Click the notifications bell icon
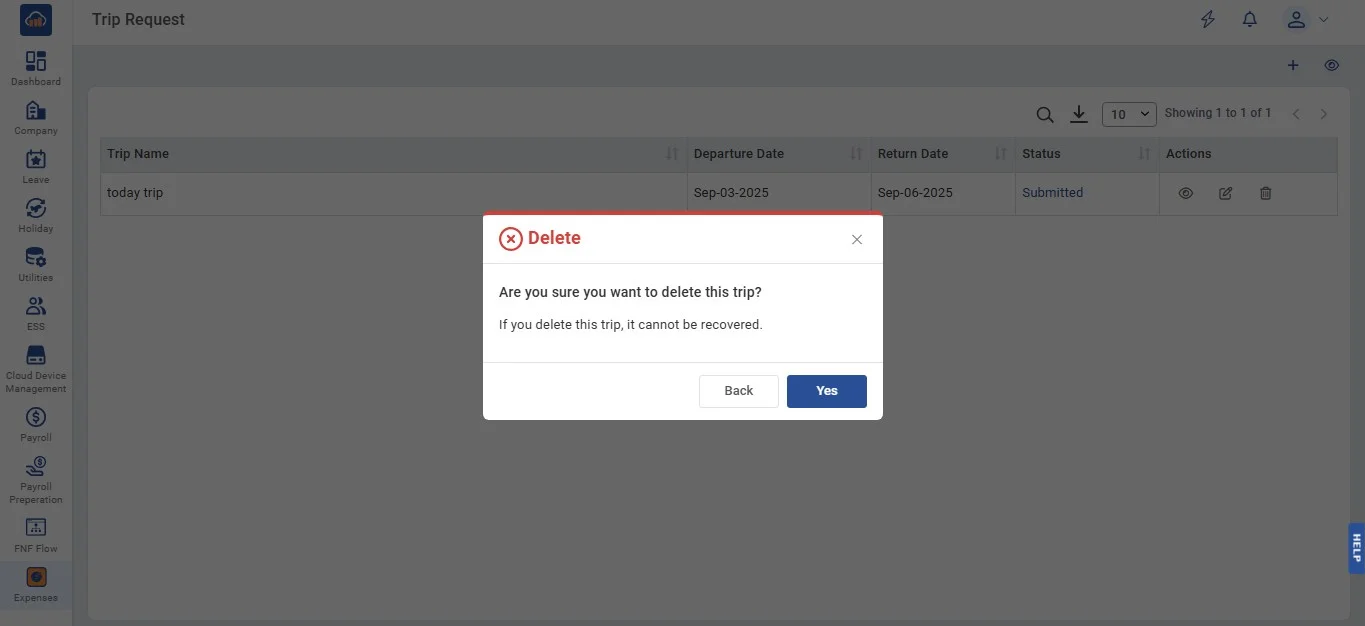Viewport: 1365px width, 626px height. pyautogui.click(x=1249, y=20)
